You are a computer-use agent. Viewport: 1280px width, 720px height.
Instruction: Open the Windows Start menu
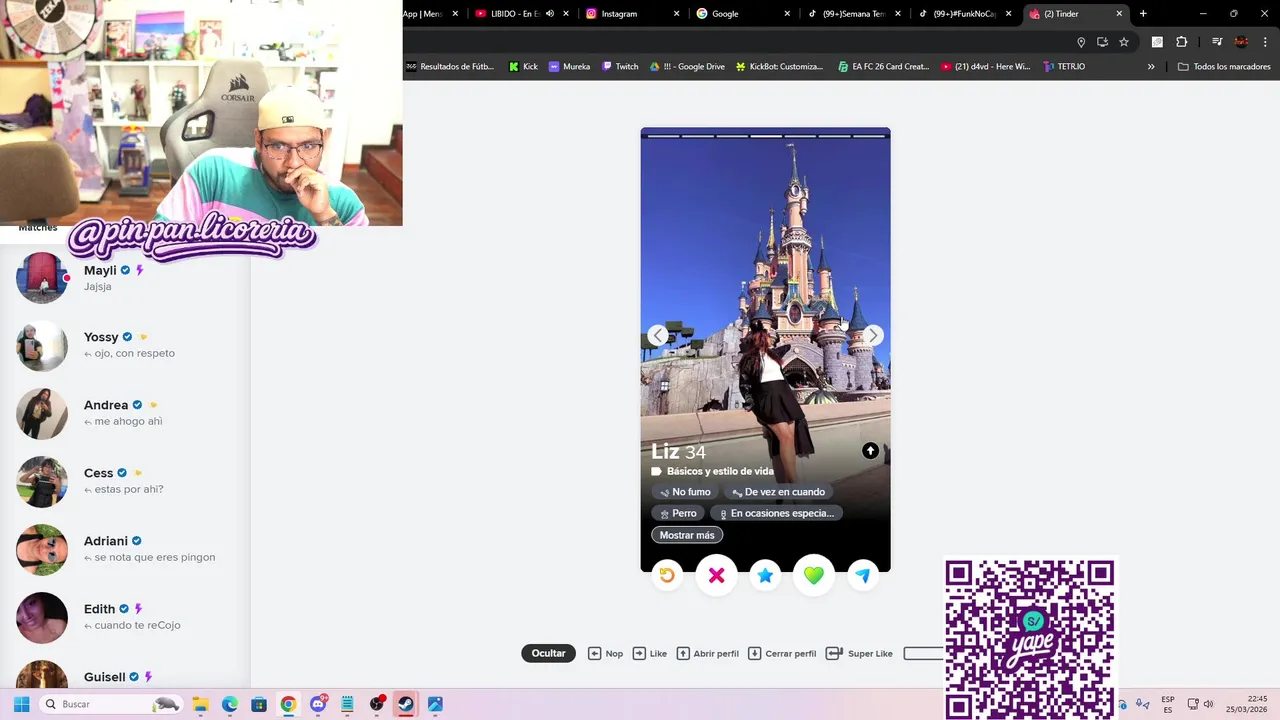tap(21, 704)
